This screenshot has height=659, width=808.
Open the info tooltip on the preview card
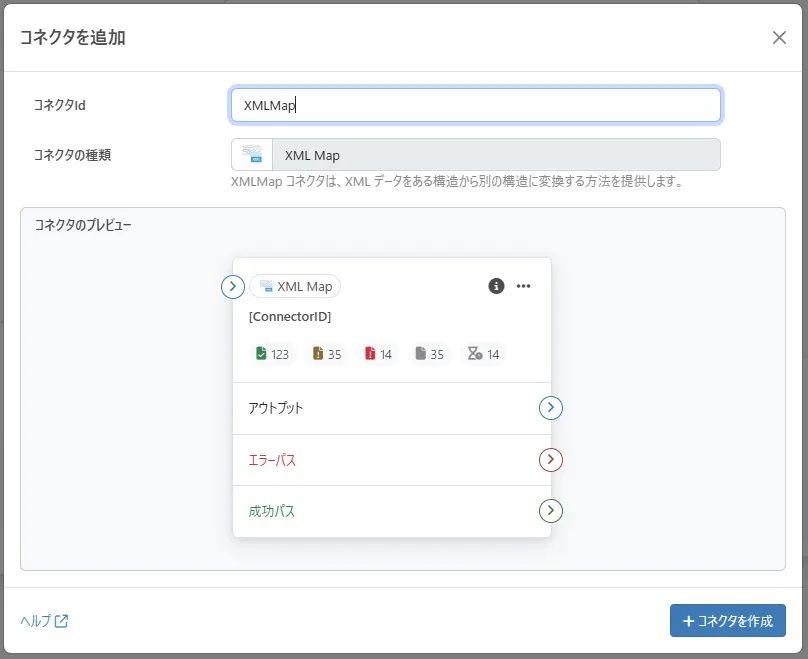(x=497, y=285)
